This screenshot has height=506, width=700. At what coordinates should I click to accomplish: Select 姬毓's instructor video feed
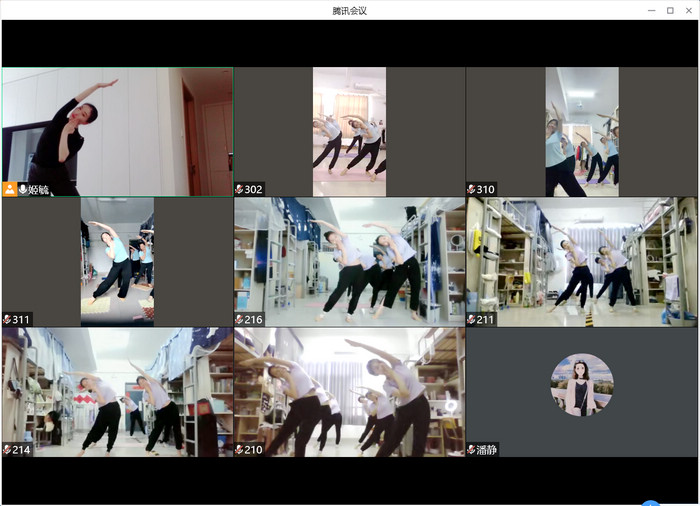(117, 130)
